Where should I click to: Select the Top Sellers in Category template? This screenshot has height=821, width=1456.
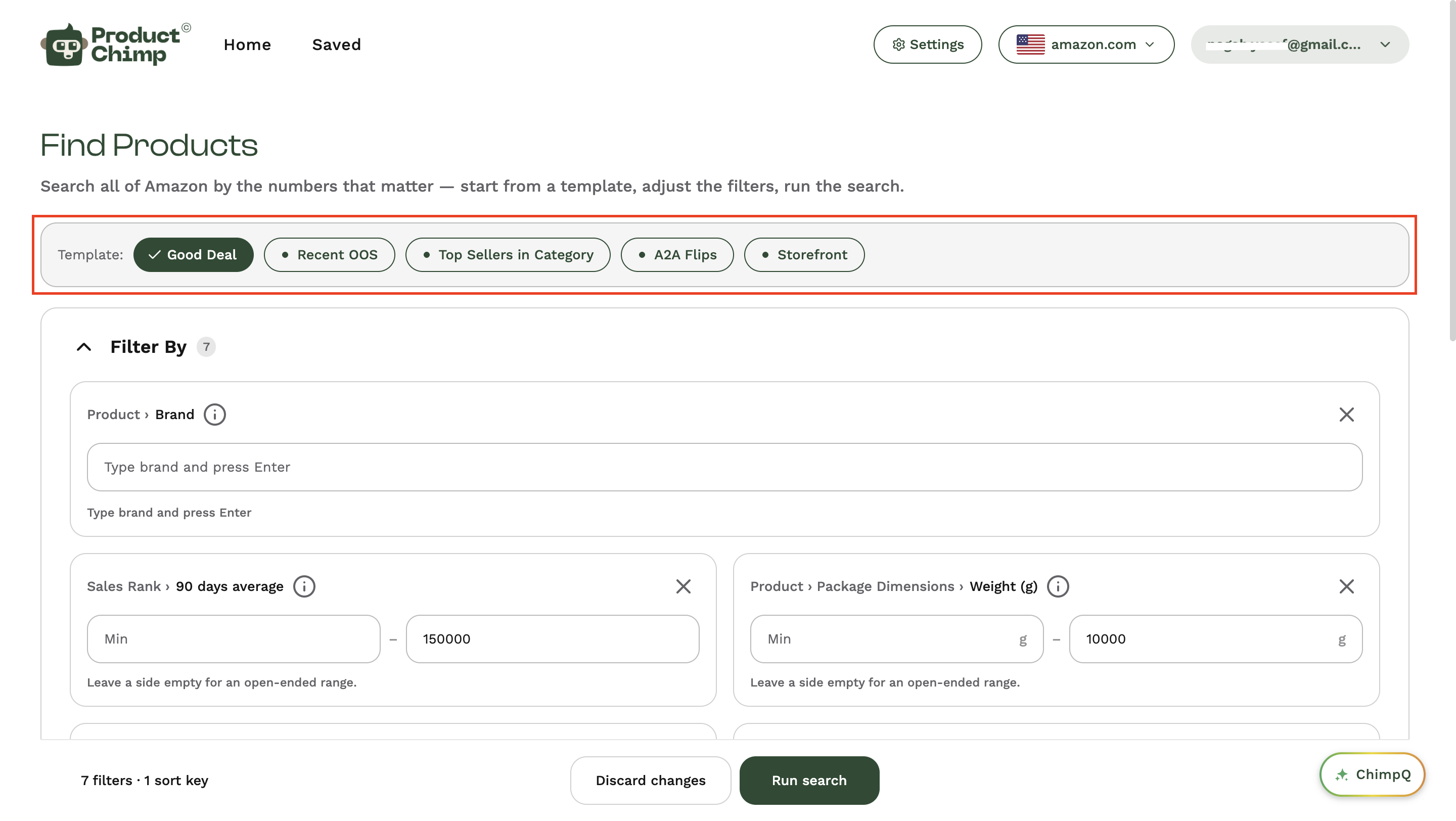pyautogui.click(x=508, y=255)
